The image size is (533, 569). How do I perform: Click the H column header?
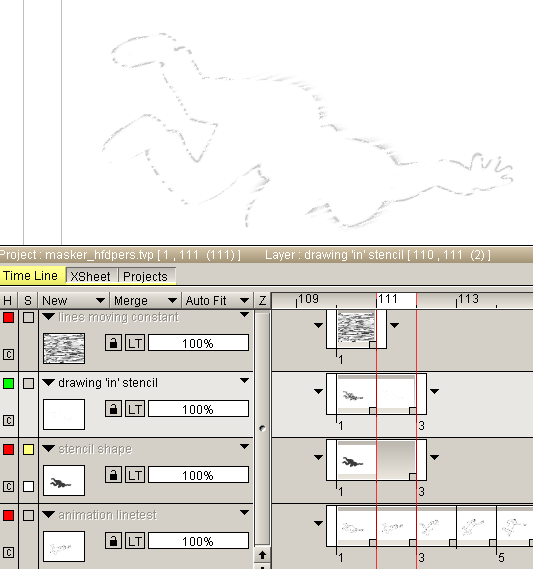click(x=8, y=300)
